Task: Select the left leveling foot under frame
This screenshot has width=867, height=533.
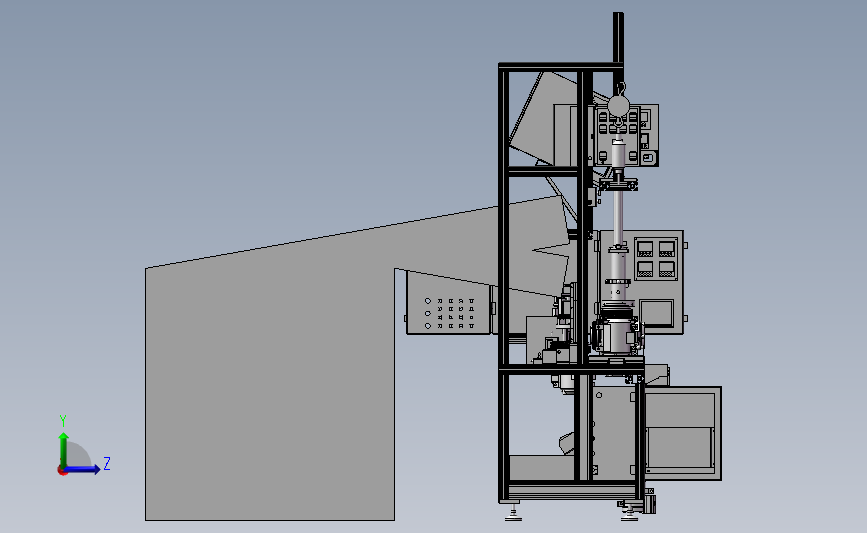Action: (x=514, y=512)
